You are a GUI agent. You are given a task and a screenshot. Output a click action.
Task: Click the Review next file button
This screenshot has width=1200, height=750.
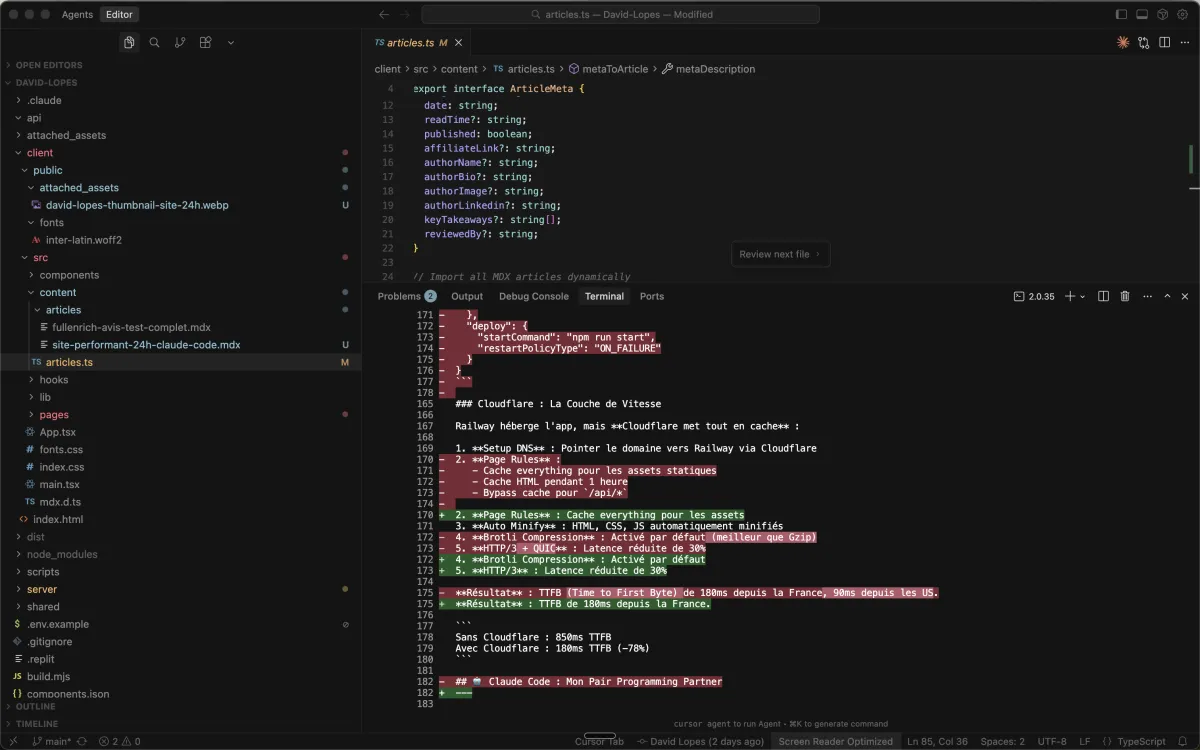coord(780,254)
